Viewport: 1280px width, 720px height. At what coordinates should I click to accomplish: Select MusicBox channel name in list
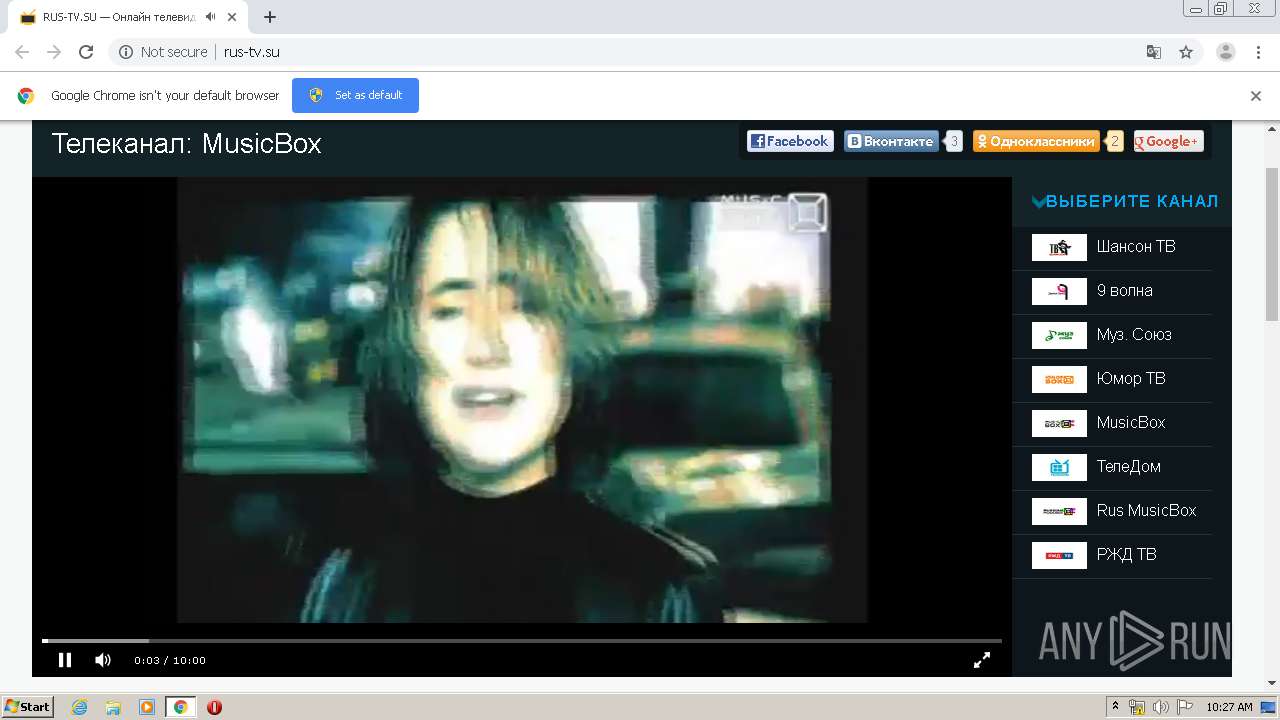coord(1131,423)
